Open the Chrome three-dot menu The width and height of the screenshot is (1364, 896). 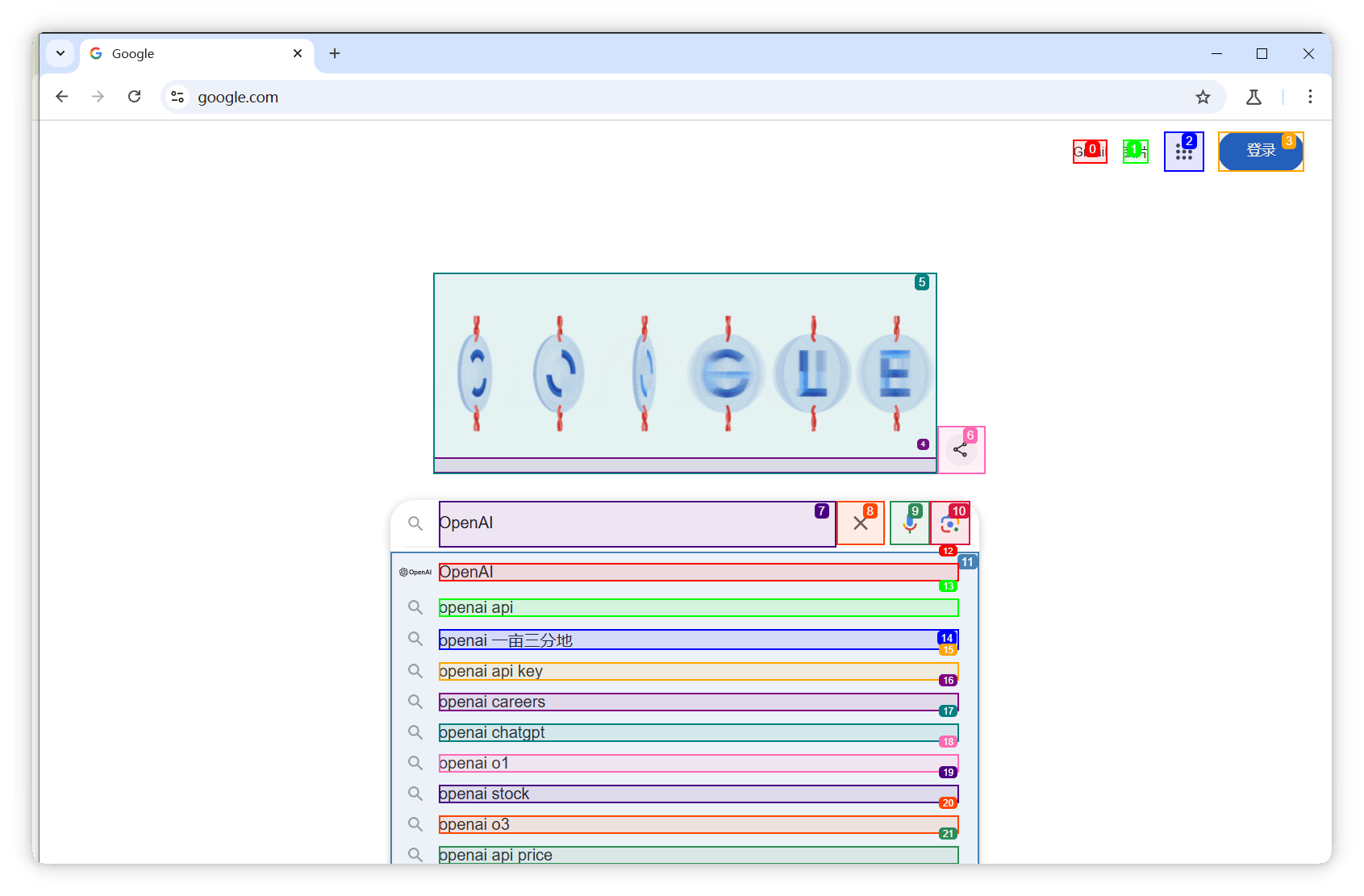(x=1310, y=97)
